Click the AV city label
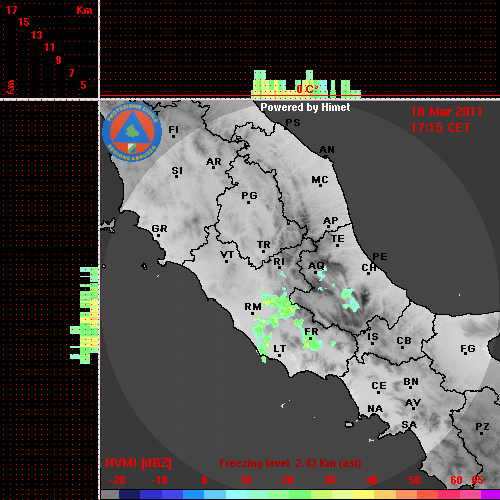The height and width of the screenshot is (500, 500). (x=413, y=403)
